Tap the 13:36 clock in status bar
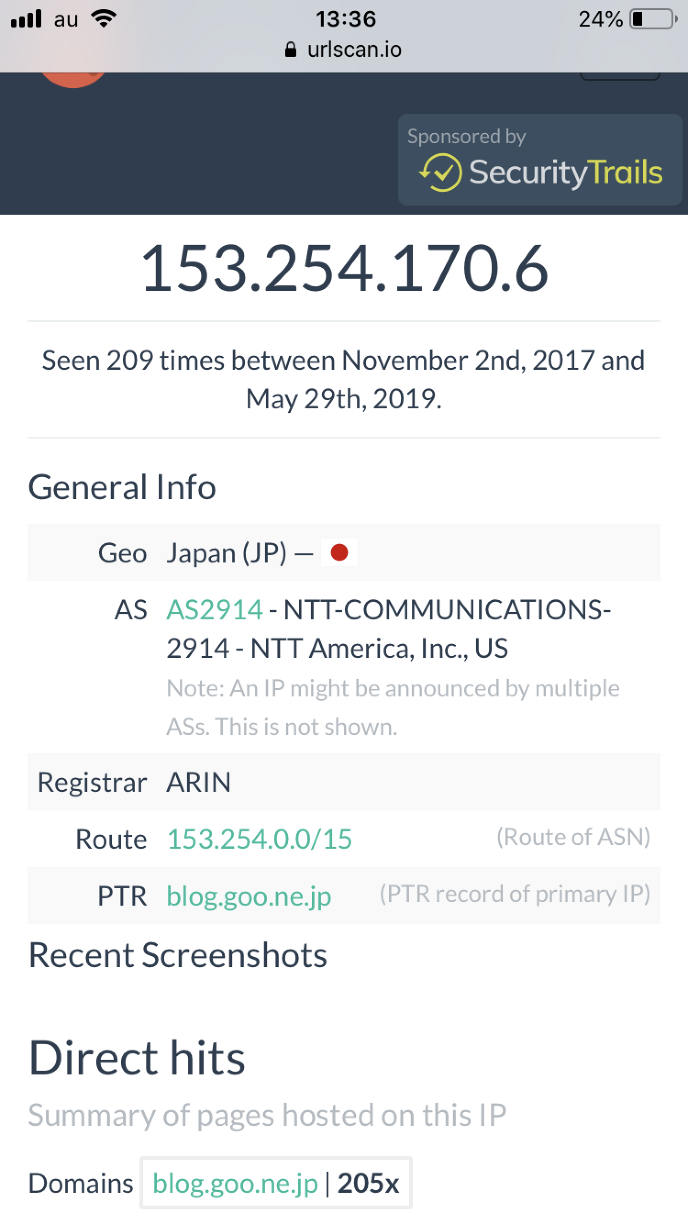 345,19
